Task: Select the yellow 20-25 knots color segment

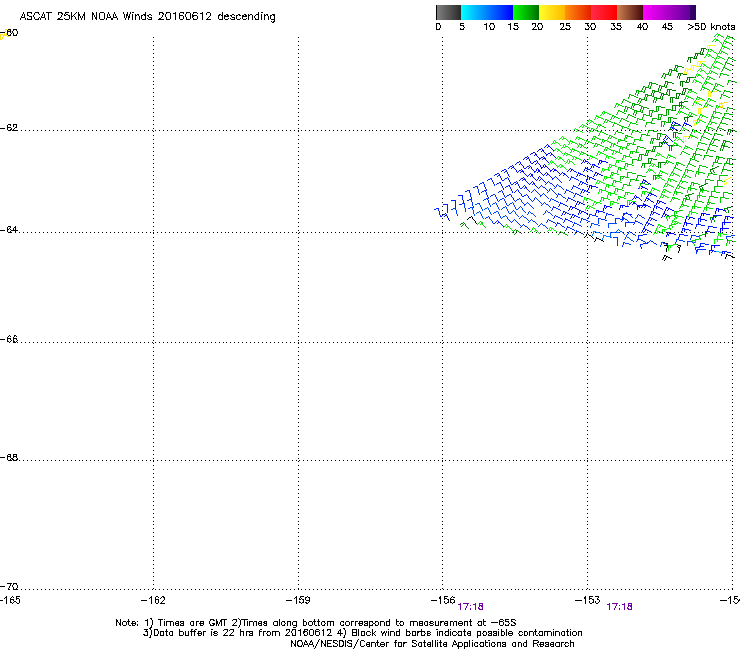Action: pos(552,12)
